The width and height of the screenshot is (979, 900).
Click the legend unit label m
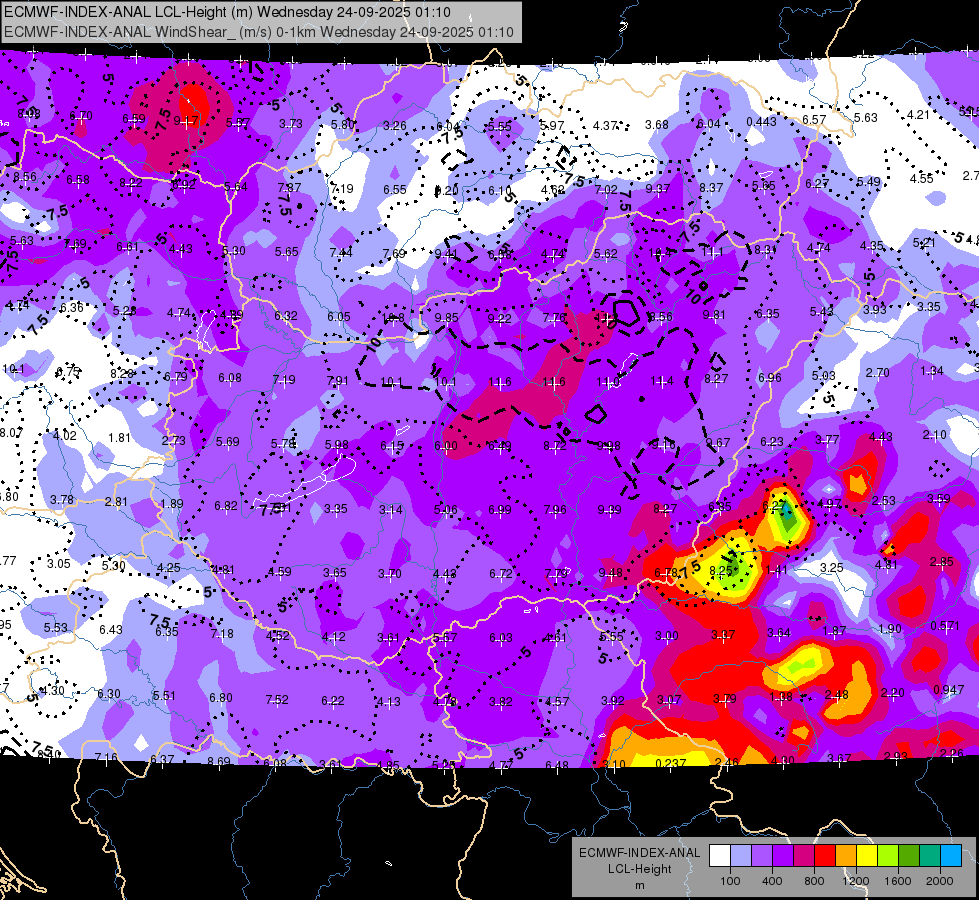coord(639,885)
